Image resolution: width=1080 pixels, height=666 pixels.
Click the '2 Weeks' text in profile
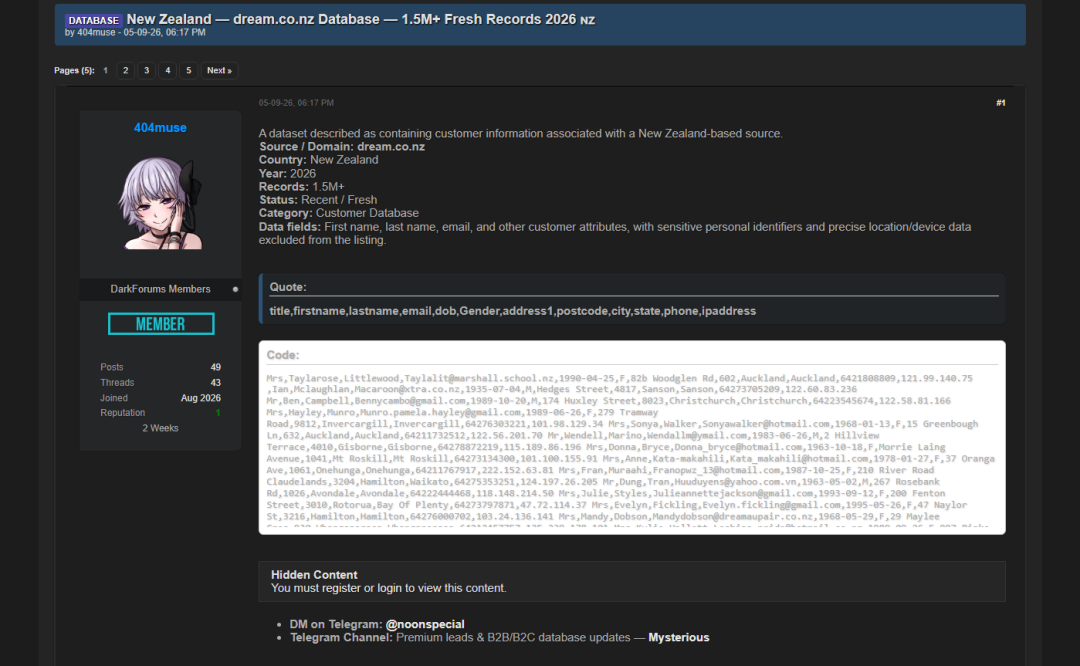[160, 428]
